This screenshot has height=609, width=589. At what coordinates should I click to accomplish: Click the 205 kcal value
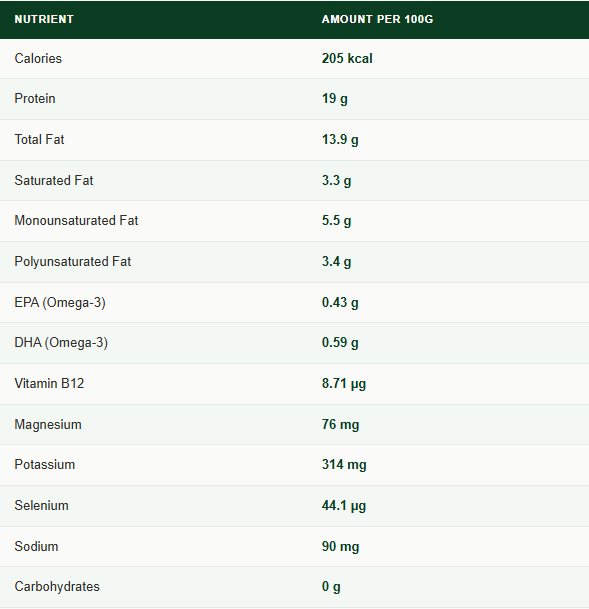347,59
